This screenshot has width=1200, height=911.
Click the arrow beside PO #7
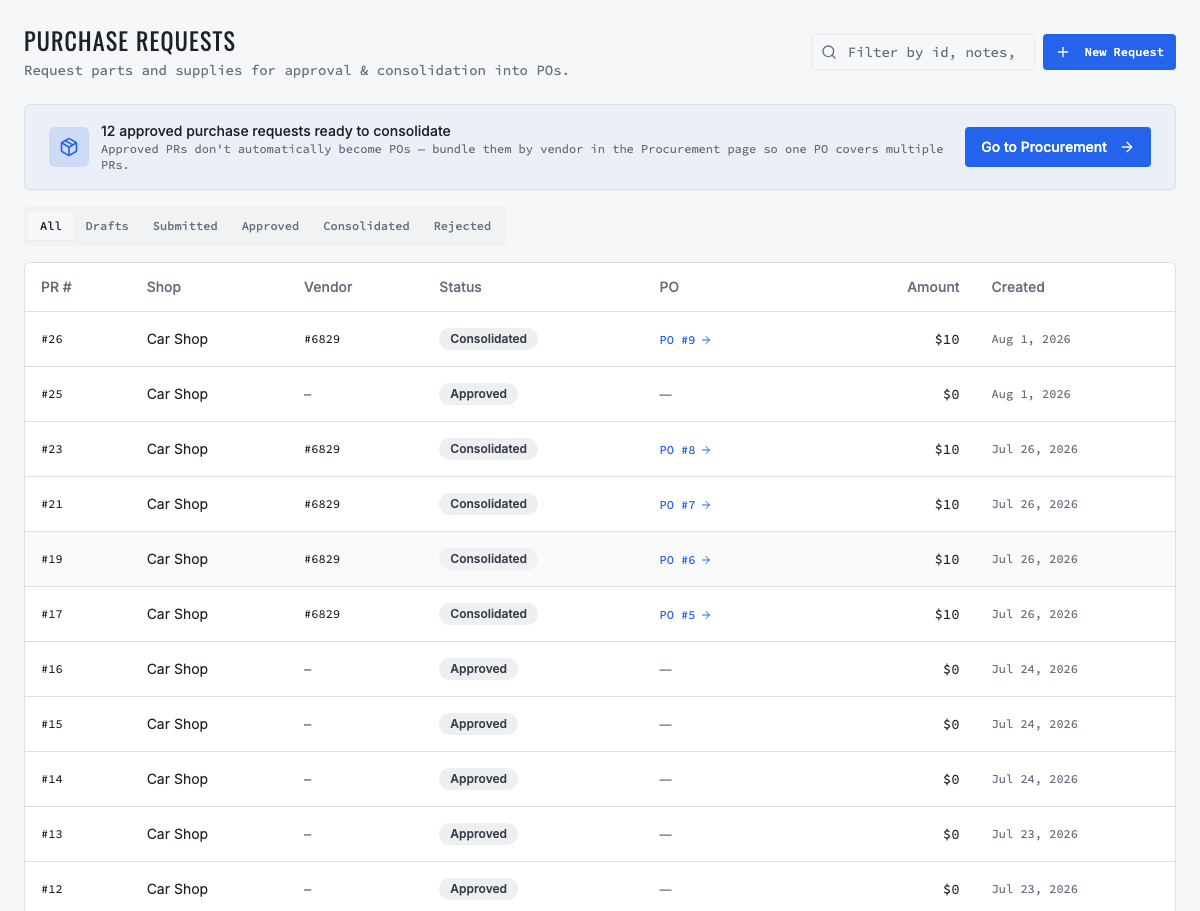[x=706, y=505]
